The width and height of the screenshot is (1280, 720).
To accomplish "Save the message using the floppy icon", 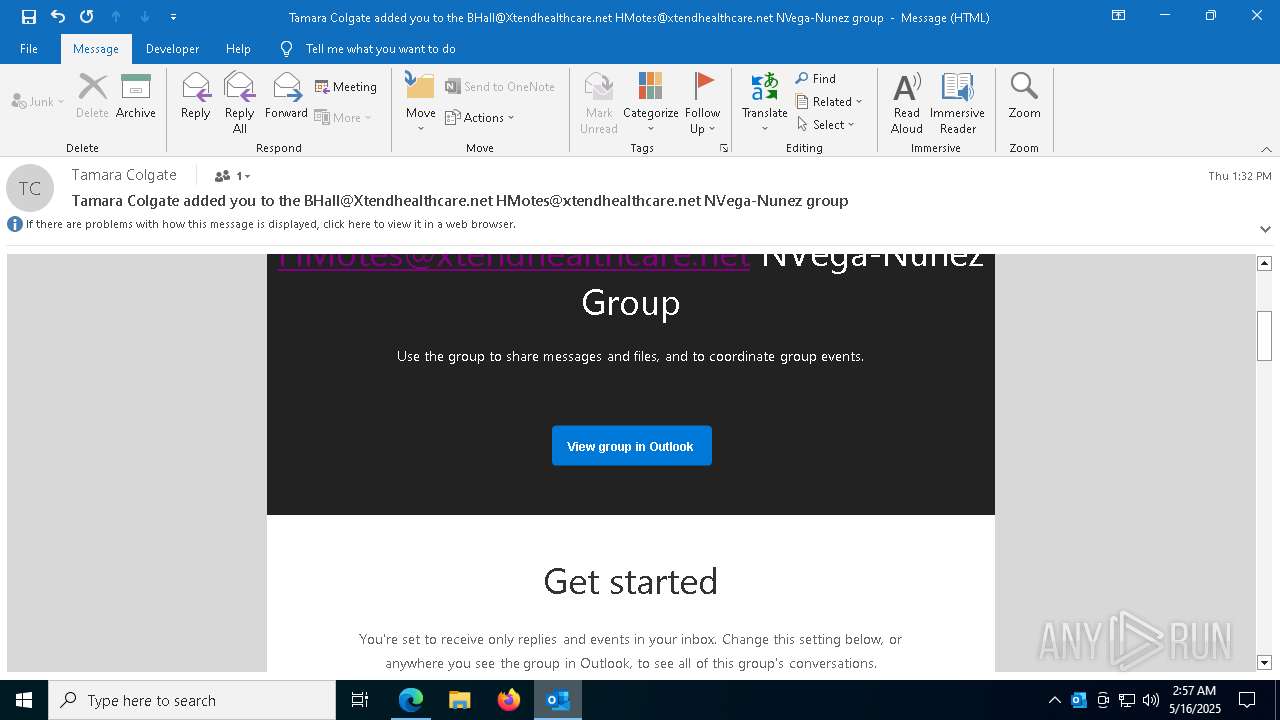I will pos(29,17).
